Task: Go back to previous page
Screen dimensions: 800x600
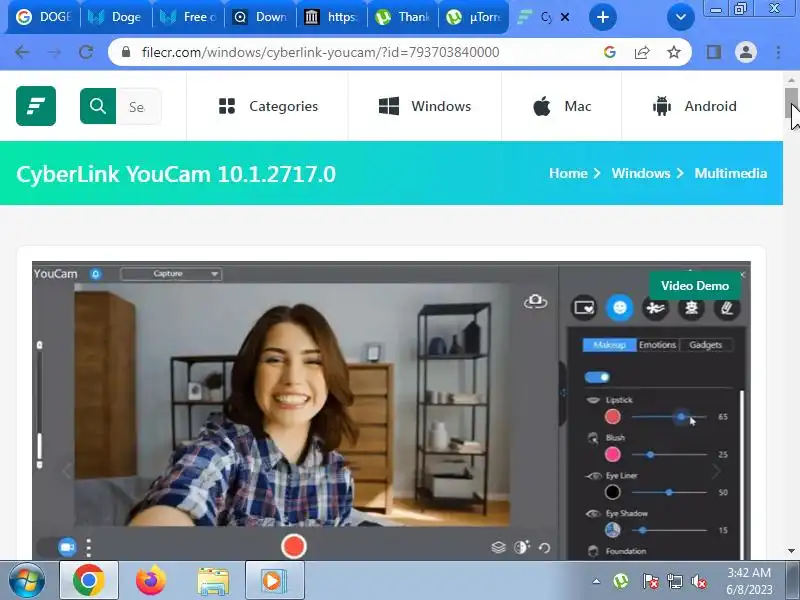Action: [22, 52]
